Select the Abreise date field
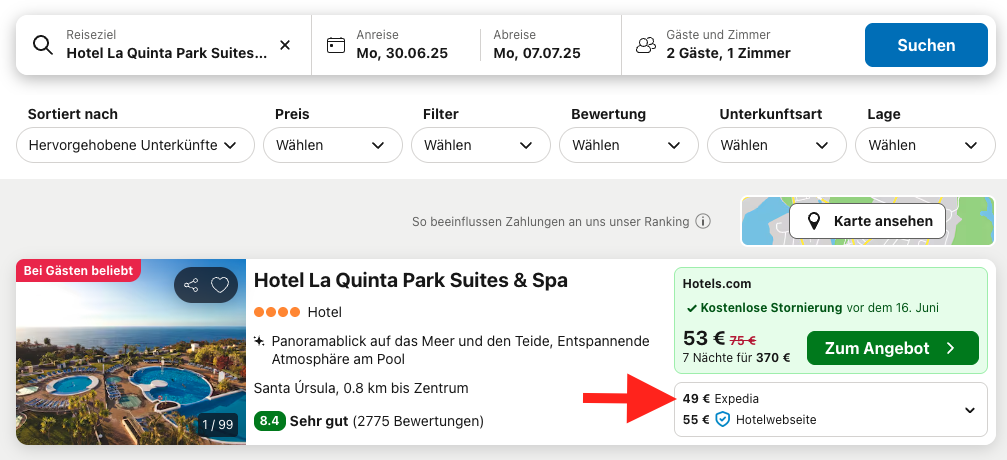The image size is (1007, 460). point(550,45)
